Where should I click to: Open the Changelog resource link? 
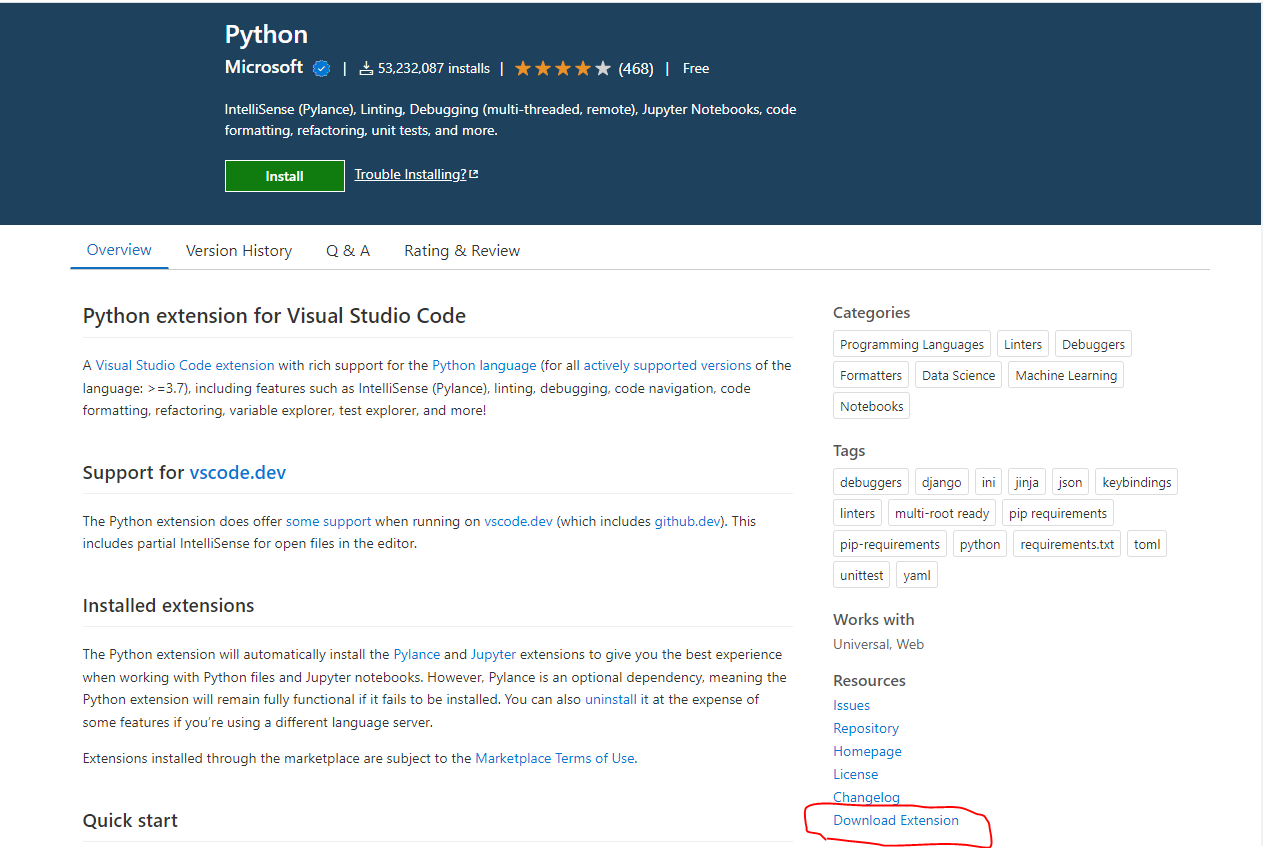(867, 797)
